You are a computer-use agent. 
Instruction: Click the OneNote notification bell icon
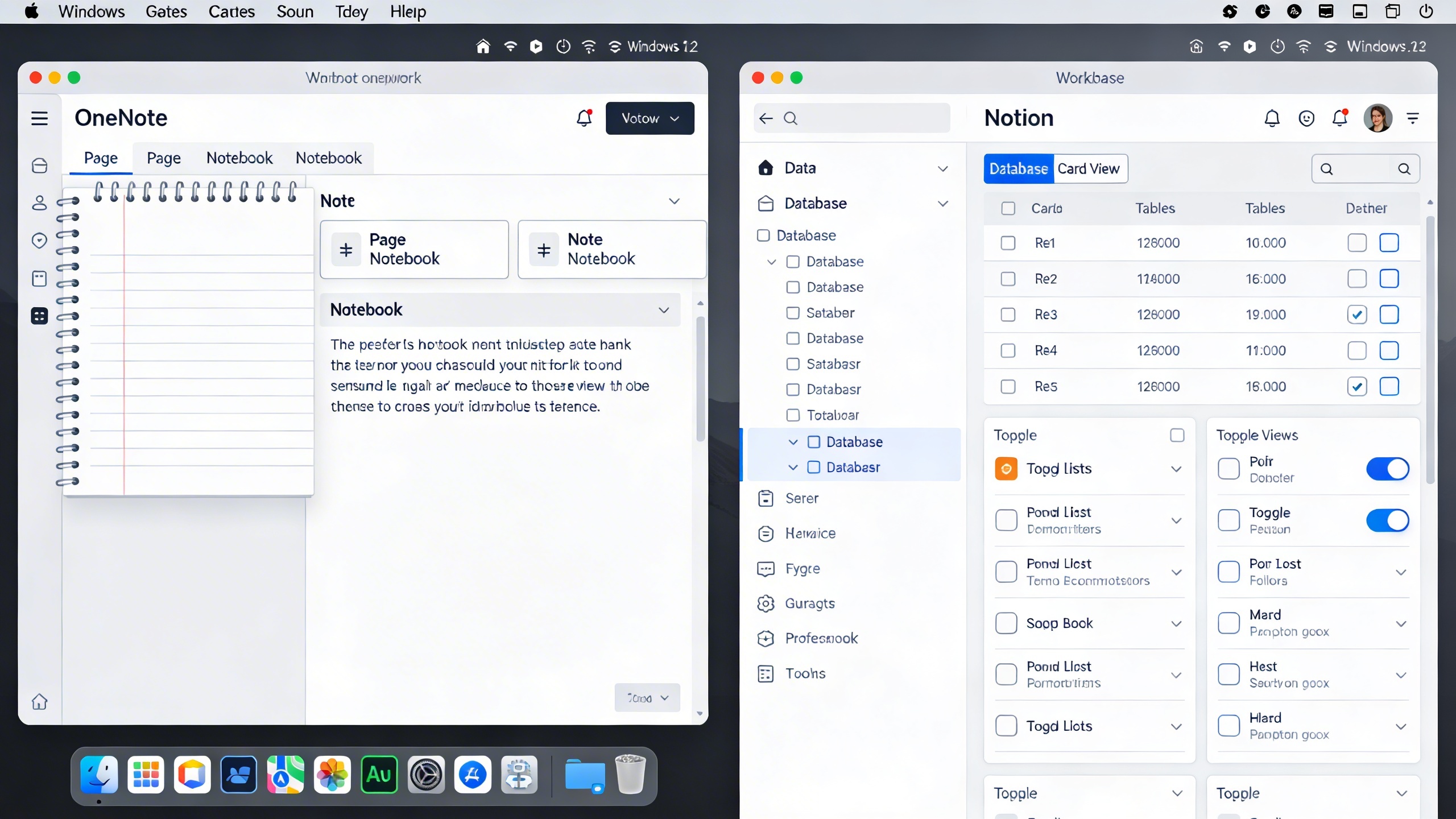point(584,118)
